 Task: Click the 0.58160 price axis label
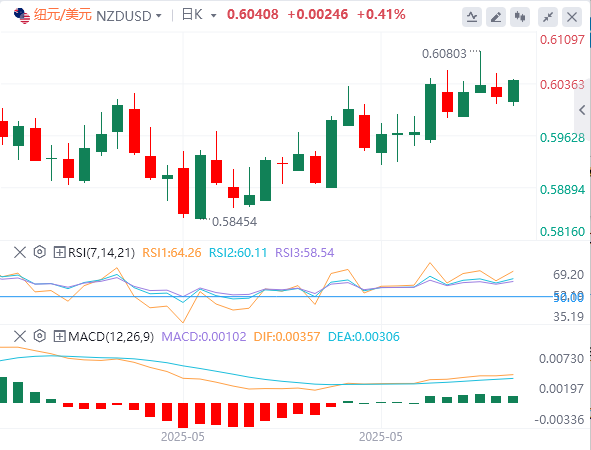click(562, 231)
